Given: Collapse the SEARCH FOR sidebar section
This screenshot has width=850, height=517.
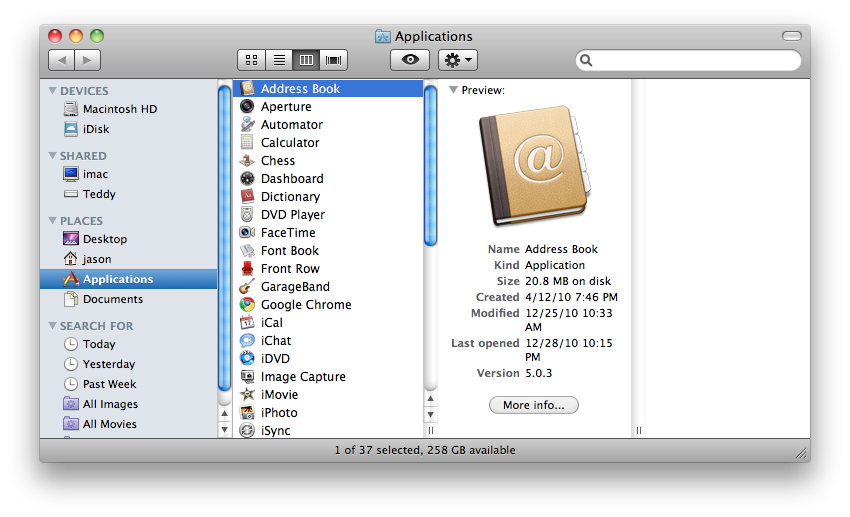Looking at the screenshot, I should coord(53,326).
